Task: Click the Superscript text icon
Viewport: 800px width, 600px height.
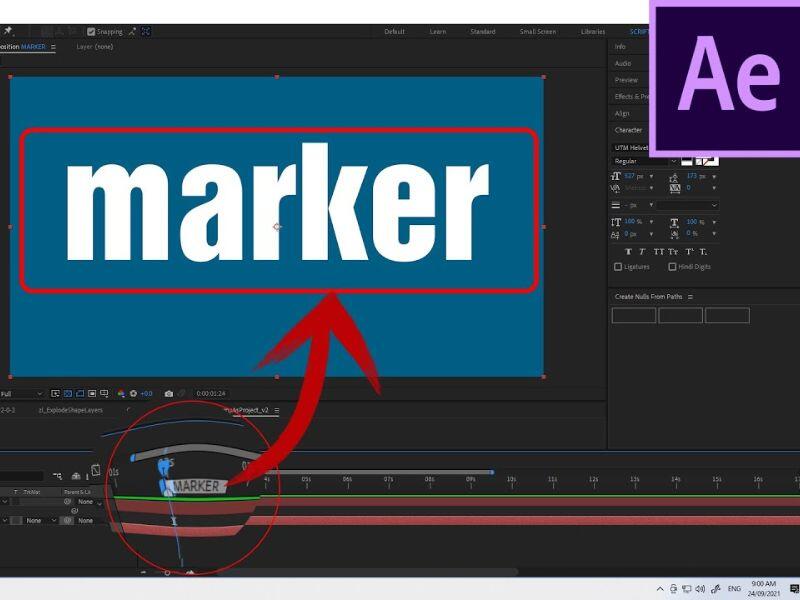Action: coord(690,251)
